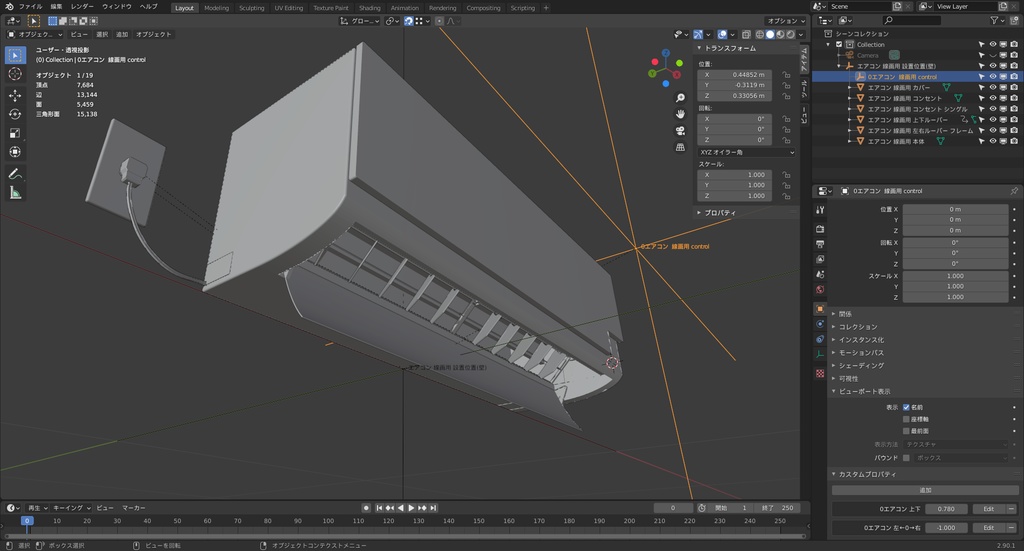Activate the Move tool
1024x551 pixels.
(x=15, y=95)
